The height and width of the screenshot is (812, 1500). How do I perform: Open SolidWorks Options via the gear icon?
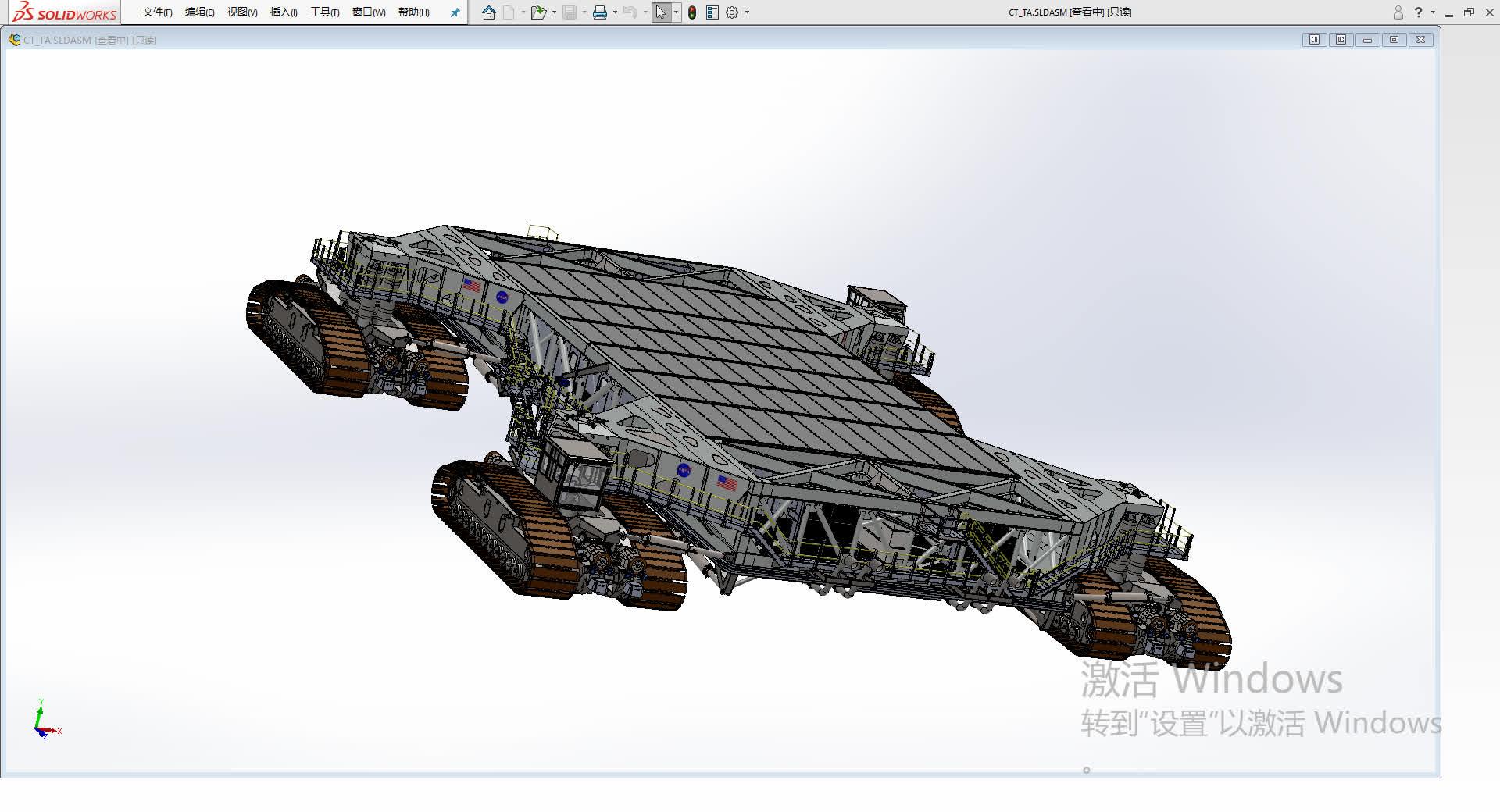[x=732, y=12]
